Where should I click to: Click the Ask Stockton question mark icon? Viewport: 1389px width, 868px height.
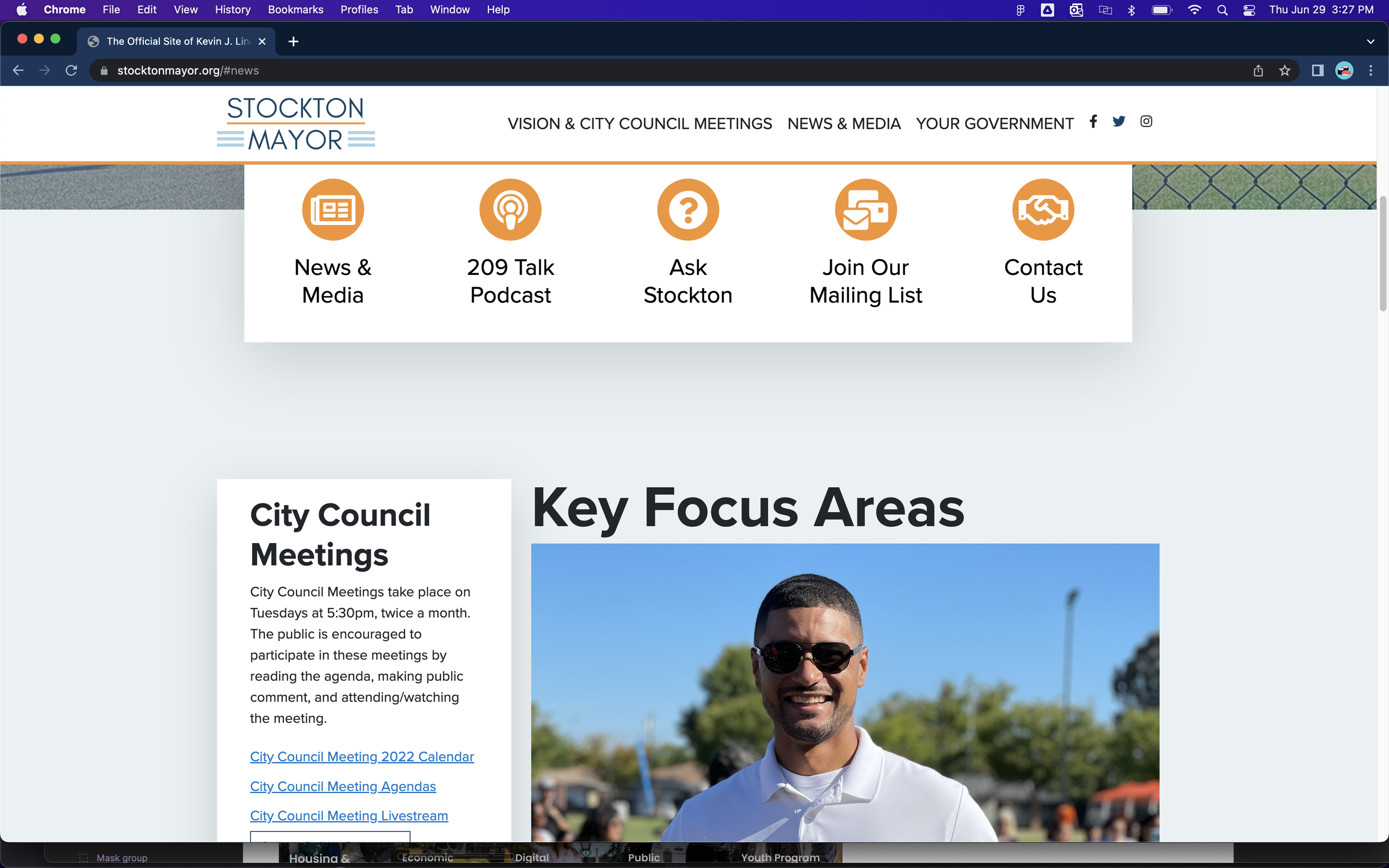[687, 209]
